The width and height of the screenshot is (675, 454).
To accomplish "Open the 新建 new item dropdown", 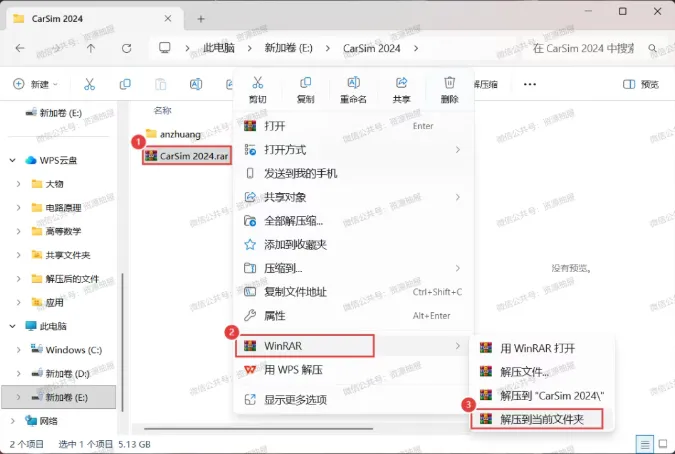I will (x=36, y=84).
